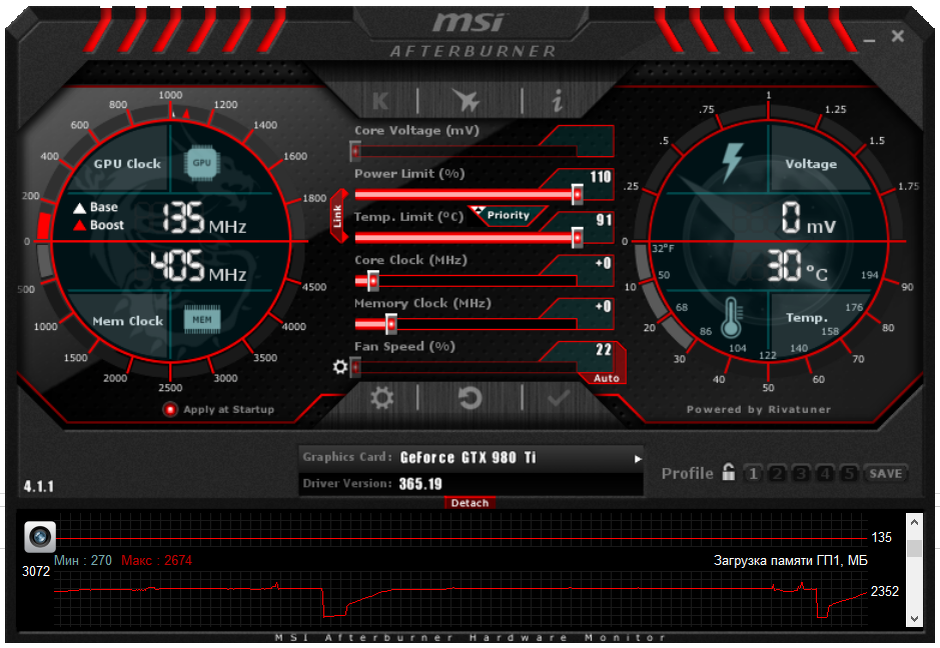This screenshot has height=648, width=940.
Task: Click the airplane OC scanner icon
Action: pyautogui.click(x=466, y=100)
